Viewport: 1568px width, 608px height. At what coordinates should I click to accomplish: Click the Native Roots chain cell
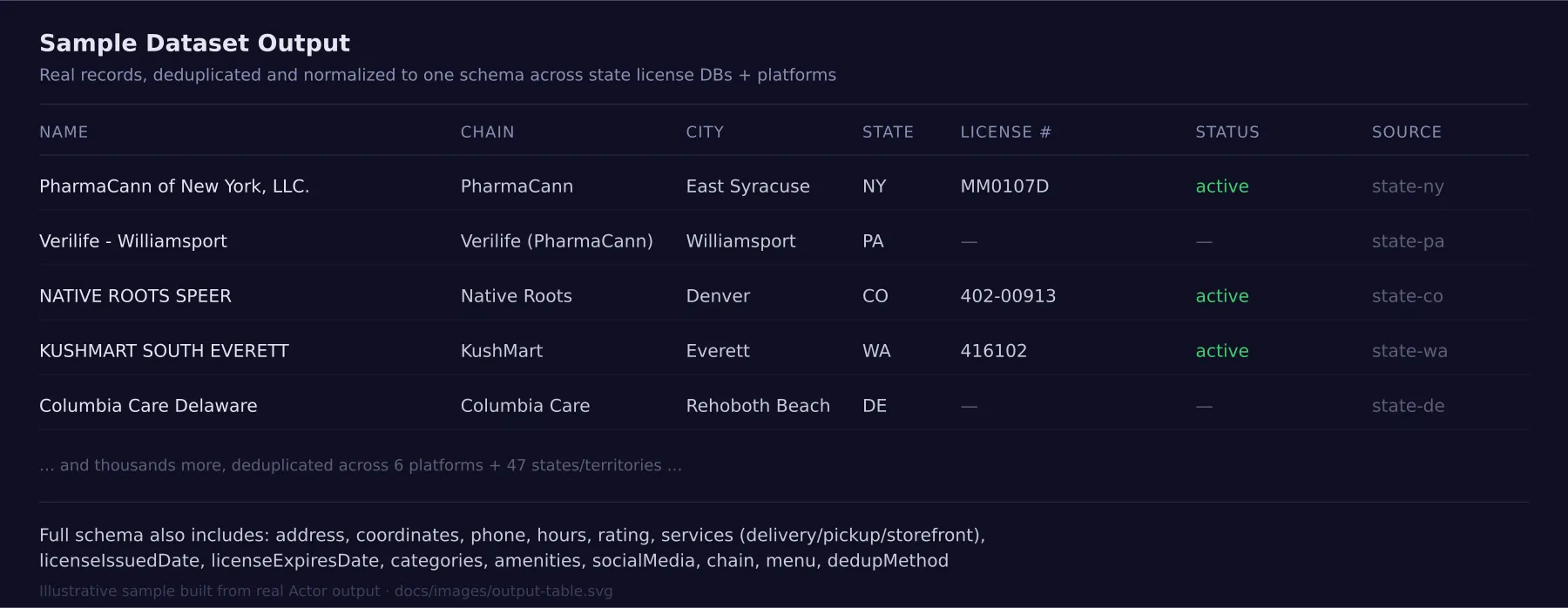(517, 296)
